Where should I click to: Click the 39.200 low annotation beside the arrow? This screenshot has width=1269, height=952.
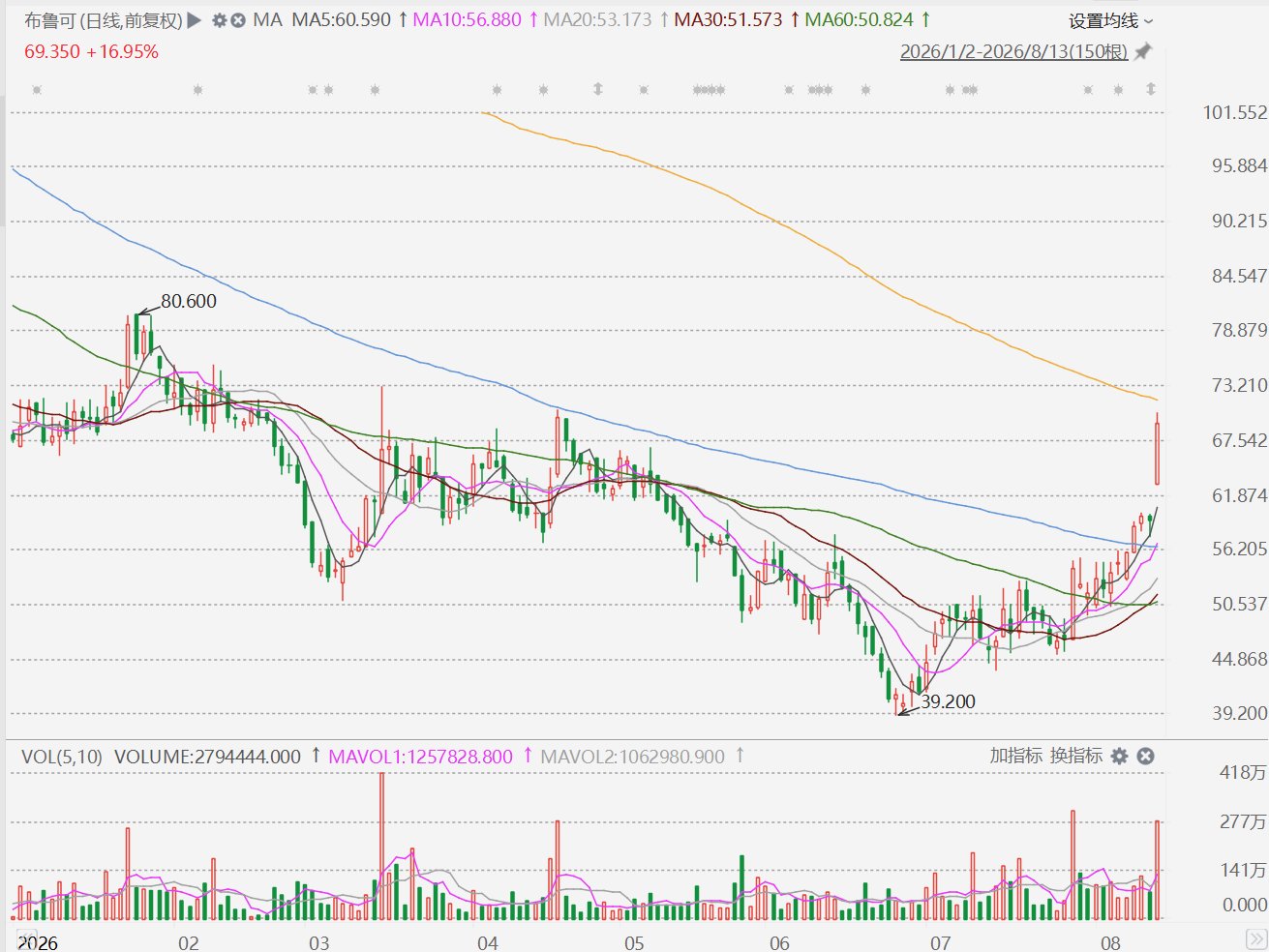948,701
